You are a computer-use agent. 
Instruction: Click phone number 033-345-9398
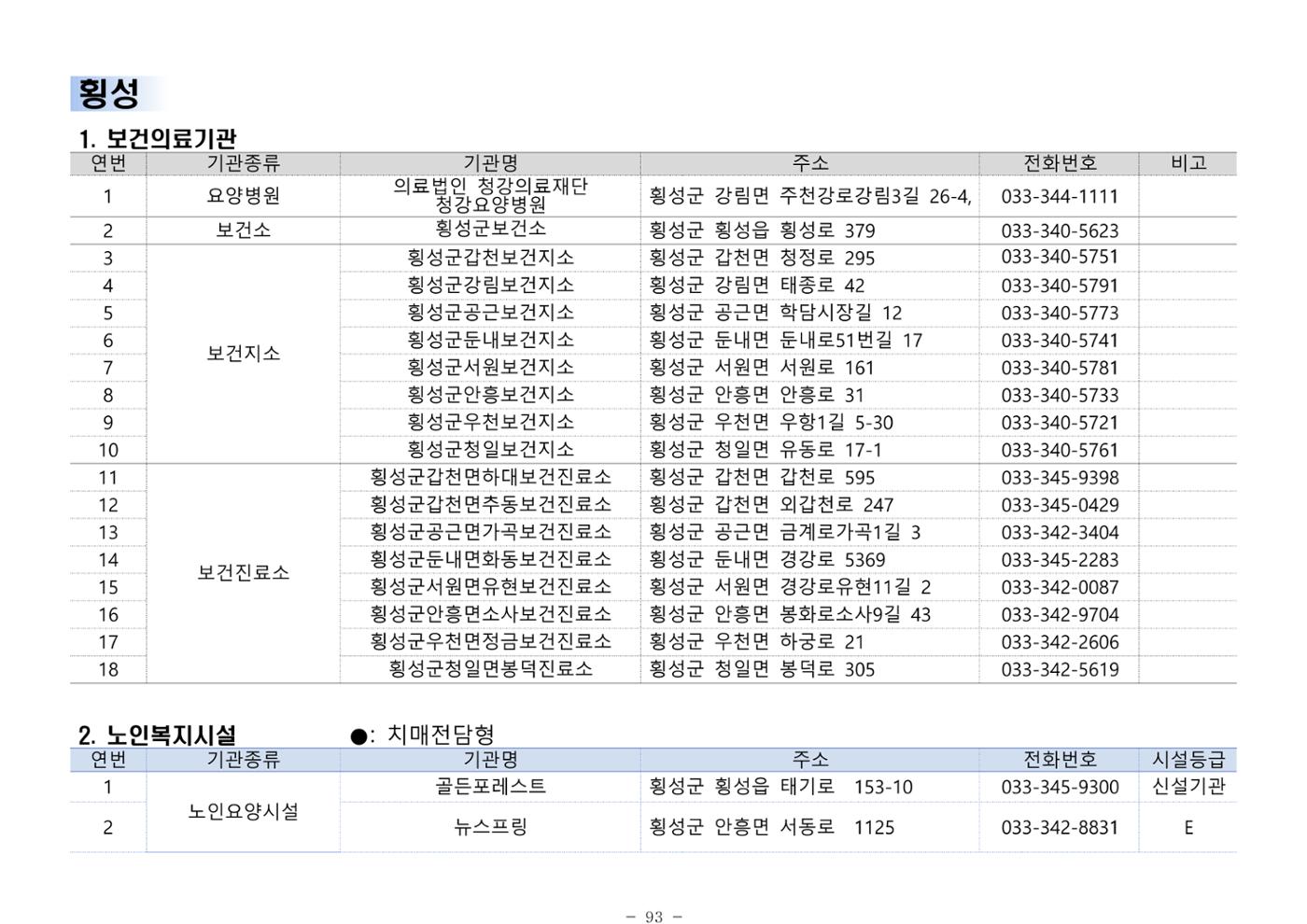[1060, 478]
